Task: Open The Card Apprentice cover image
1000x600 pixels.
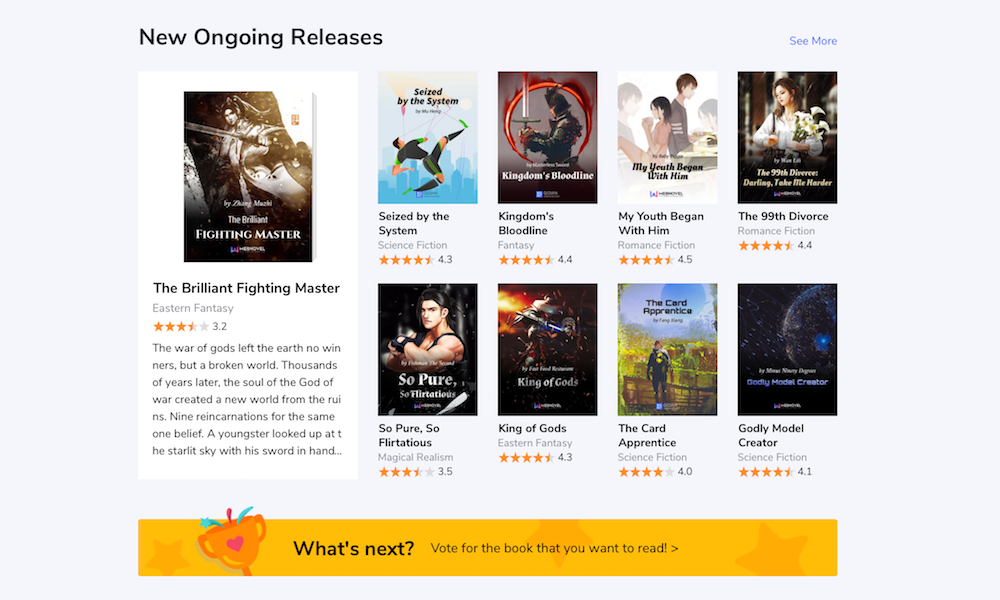Action: tap(667, 349)
